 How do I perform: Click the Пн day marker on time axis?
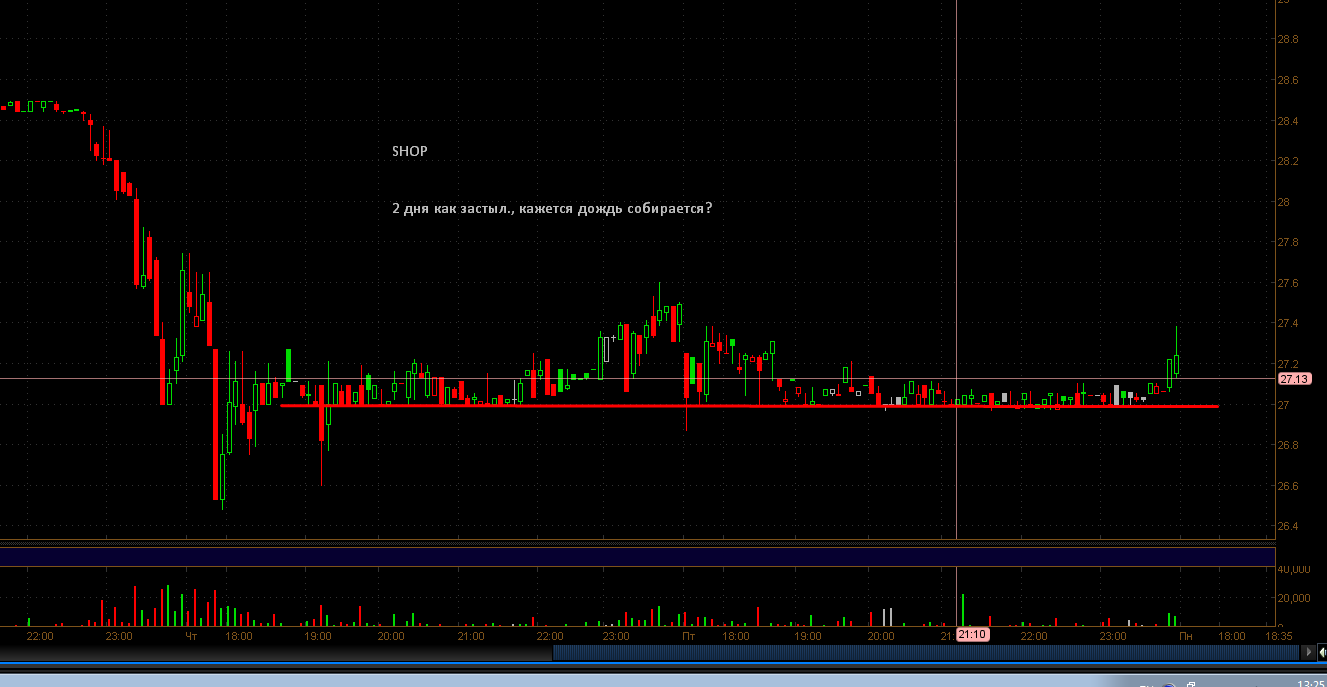[x=1186, y=635]
